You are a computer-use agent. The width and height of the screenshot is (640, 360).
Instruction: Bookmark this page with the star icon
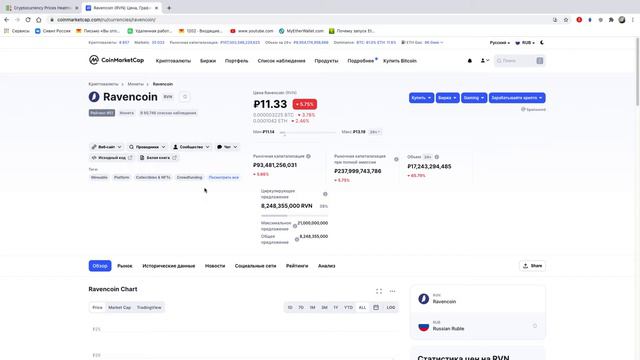click(x=566, y=20)
